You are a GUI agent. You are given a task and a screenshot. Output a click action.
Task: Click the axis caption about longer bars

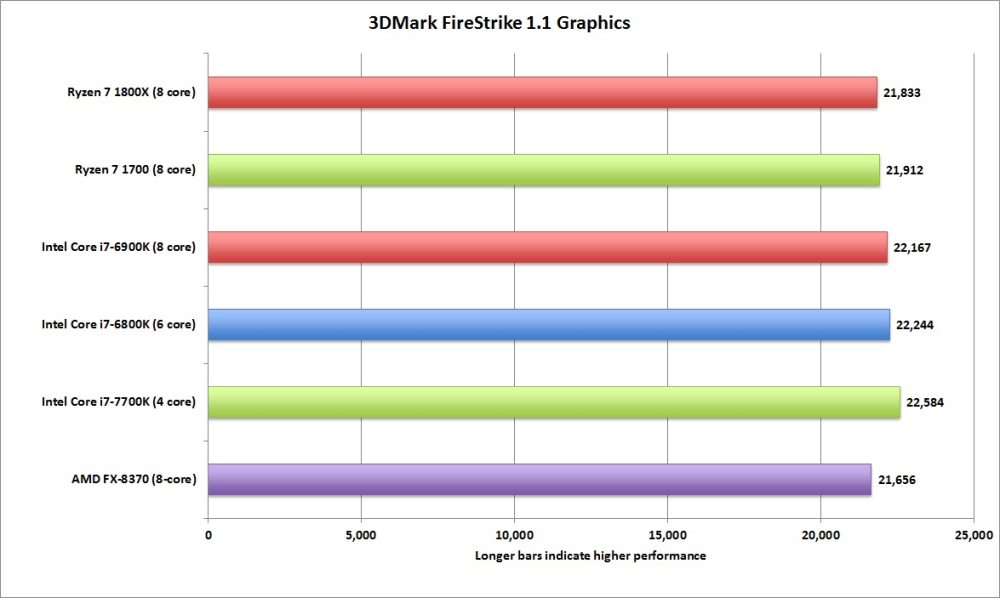(591, 556)
